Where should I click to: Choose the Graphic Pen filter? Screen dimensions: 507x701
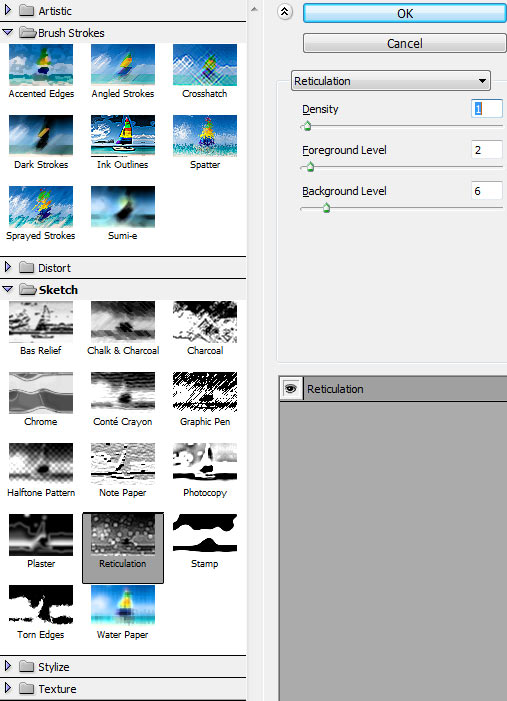coord(205,392)
